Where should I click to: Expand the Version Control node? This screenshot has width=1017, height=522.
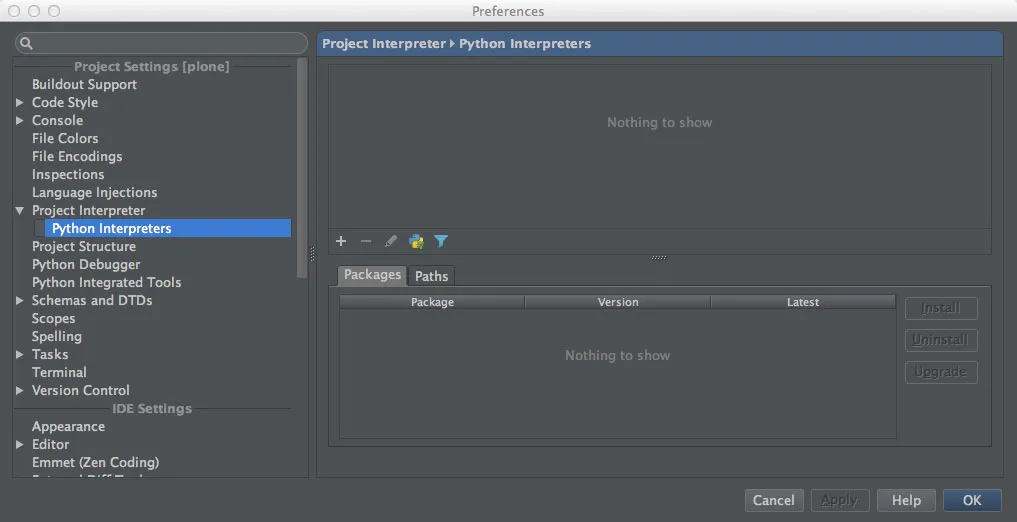tap(19, 390)
